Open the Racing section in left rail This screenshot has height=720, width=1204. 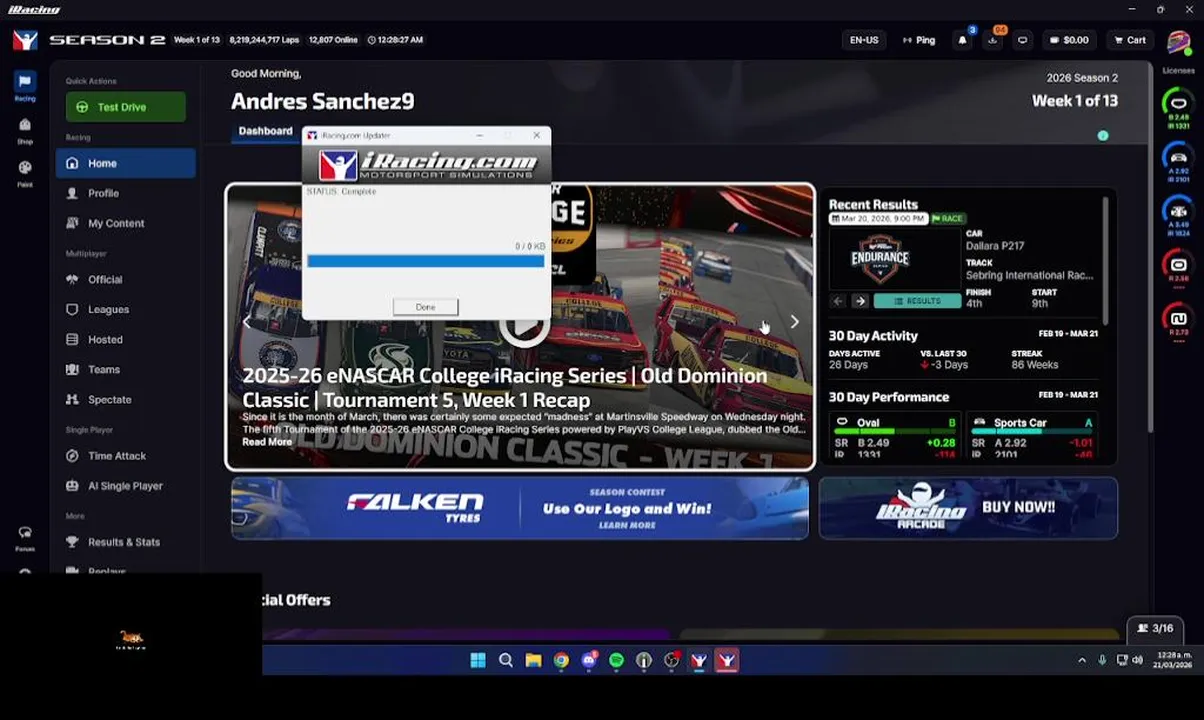click(25, 86)
